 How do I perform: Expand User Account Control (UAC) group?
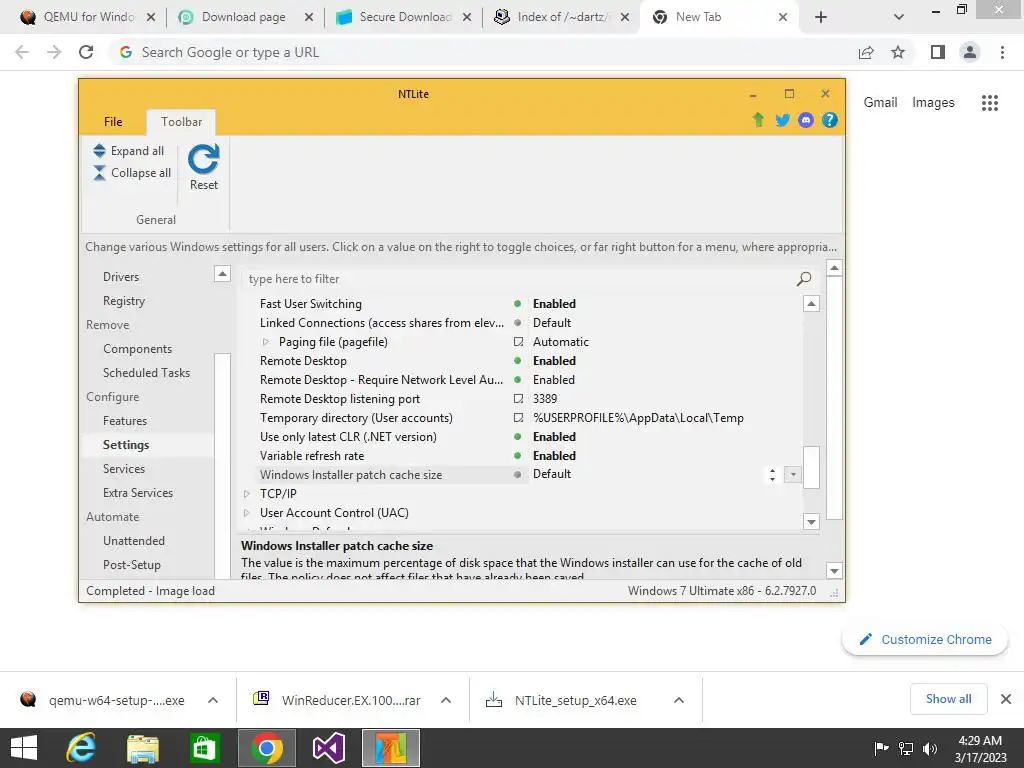(247, 513)
